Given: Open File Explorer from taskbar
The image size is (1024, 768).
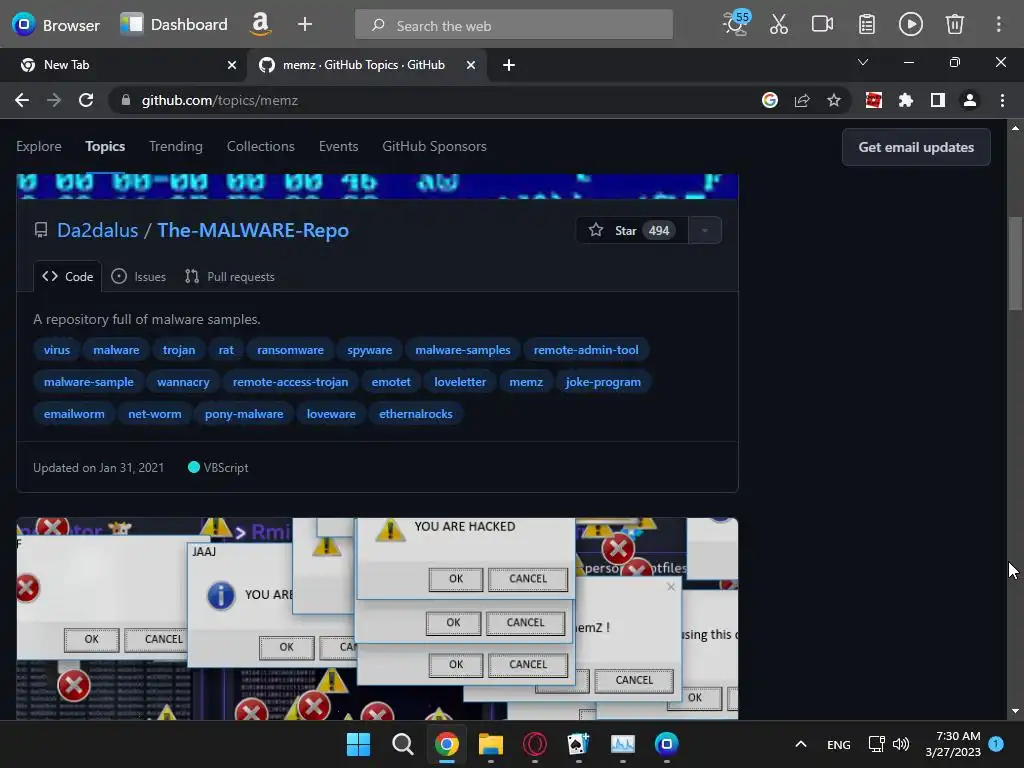Looking at the screenshot, I should pos(490,744).
